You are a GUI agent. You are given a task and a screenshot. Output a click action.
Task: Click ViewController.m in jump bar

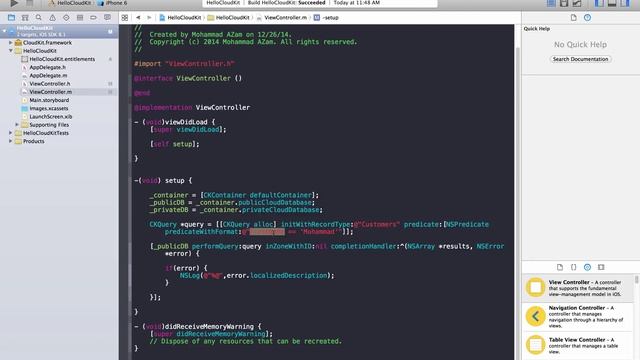282,18
